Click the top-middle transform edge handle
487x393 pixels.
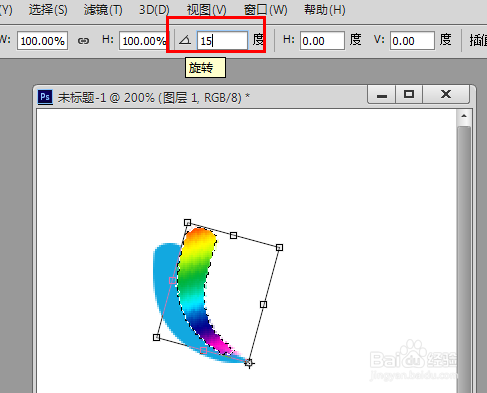tap(233, 235)
